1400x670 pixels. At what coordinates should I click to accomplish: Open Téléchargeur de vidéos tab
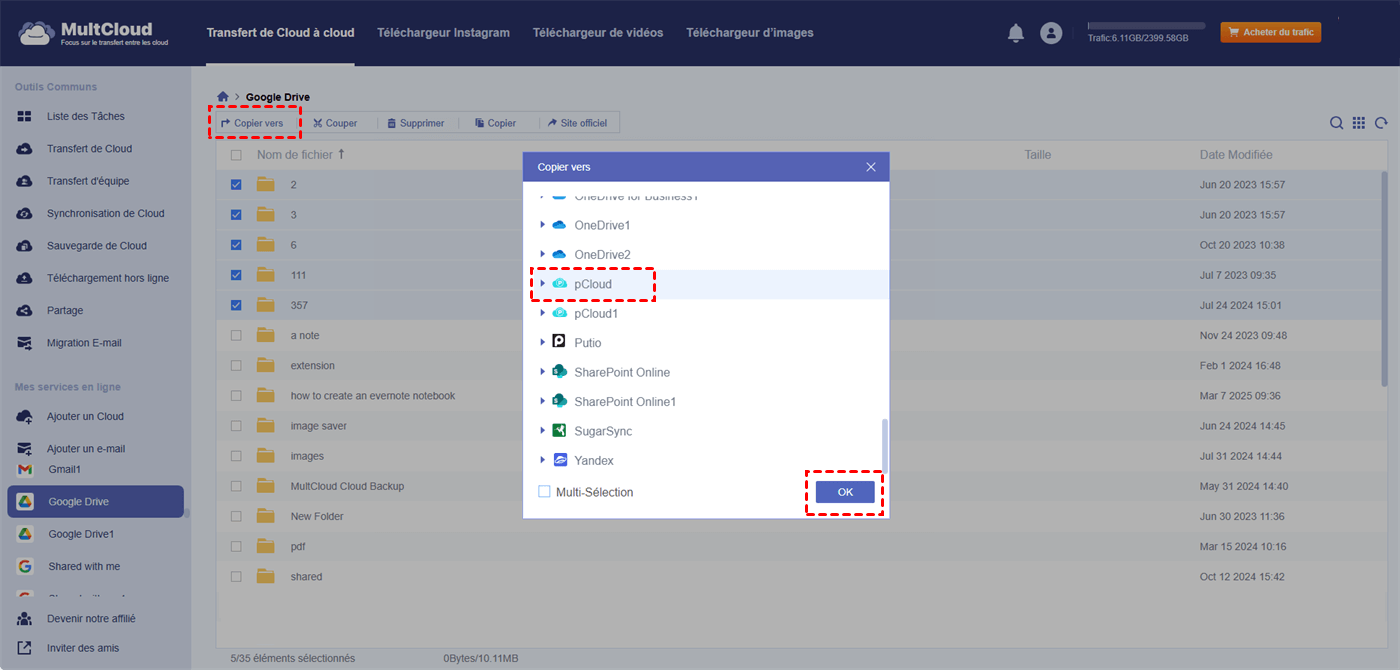[x=598, y=33]
